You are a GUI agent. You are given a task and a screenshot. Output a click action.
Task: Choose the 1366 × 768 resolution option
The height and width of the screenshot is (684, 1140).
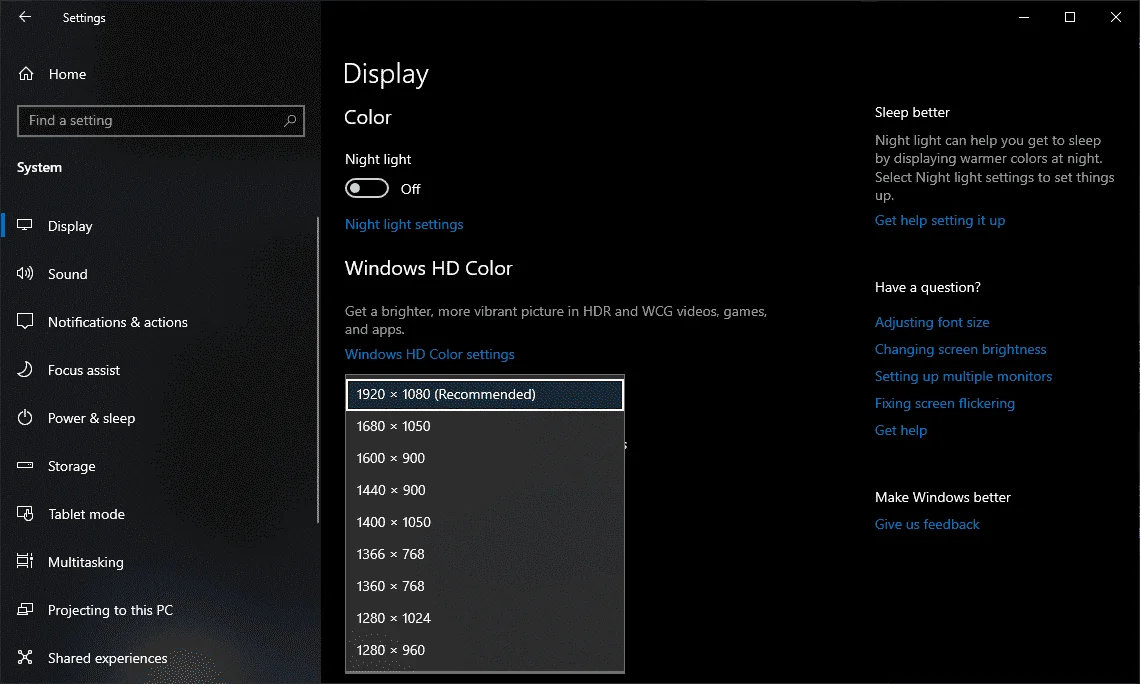pyautogui.click(x=485, y=554)
